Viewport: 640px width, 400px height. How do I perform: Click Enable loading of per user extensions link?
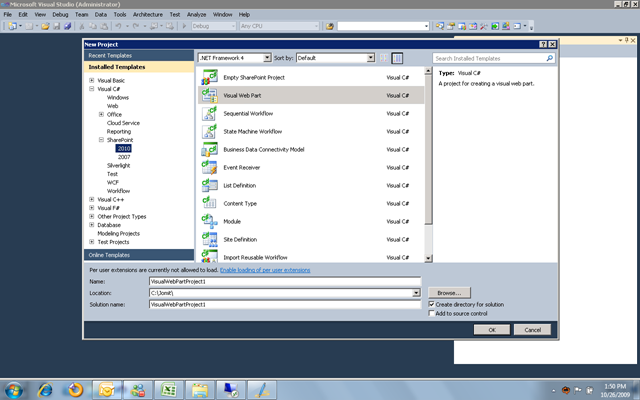tap(265, 270)
